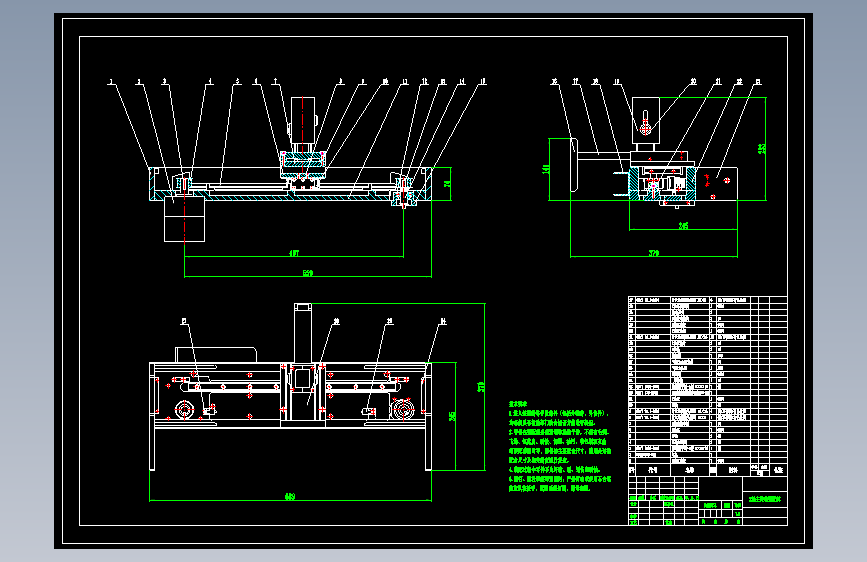Click balloon callout 12 above the front view
The image size is (867, 562).
click(425, 82)
